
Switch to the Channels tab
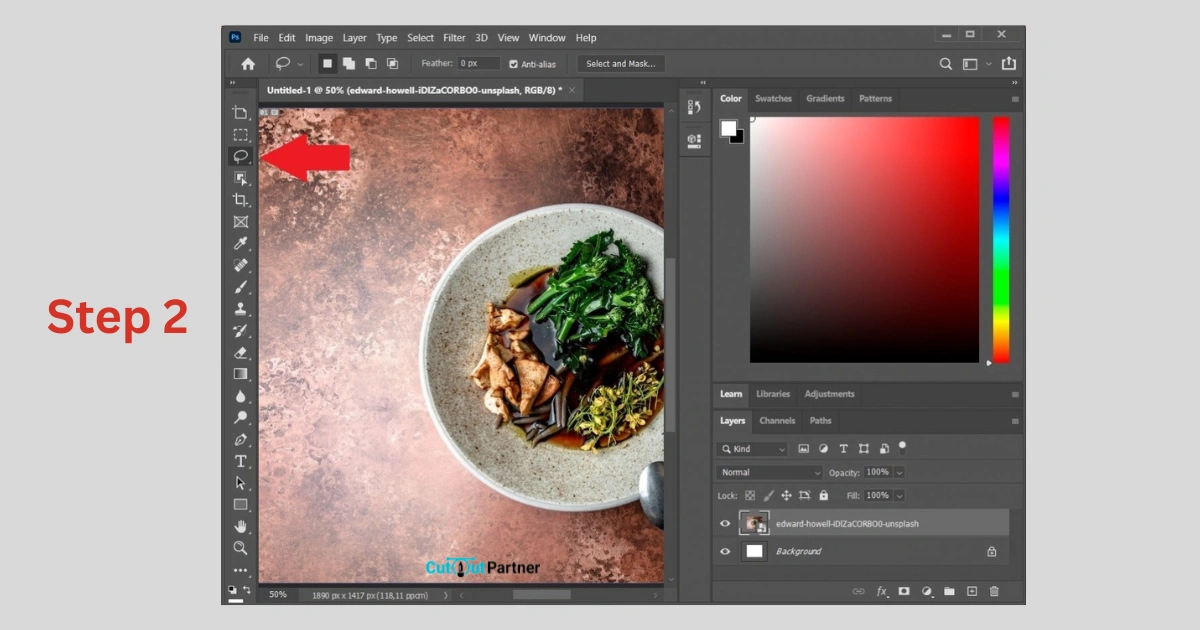click(776, 421)
